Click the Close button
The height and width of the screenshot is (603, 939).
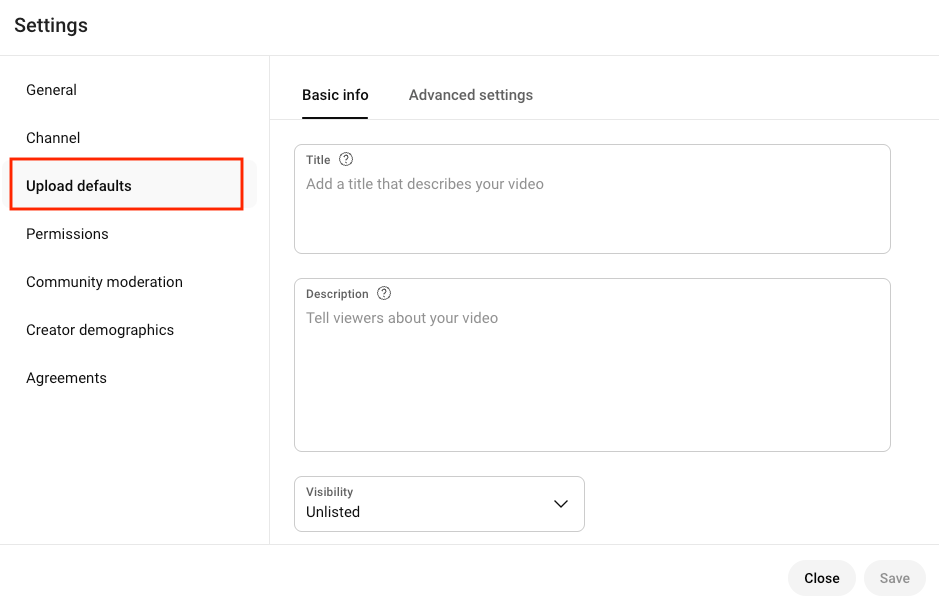(821, 578)
